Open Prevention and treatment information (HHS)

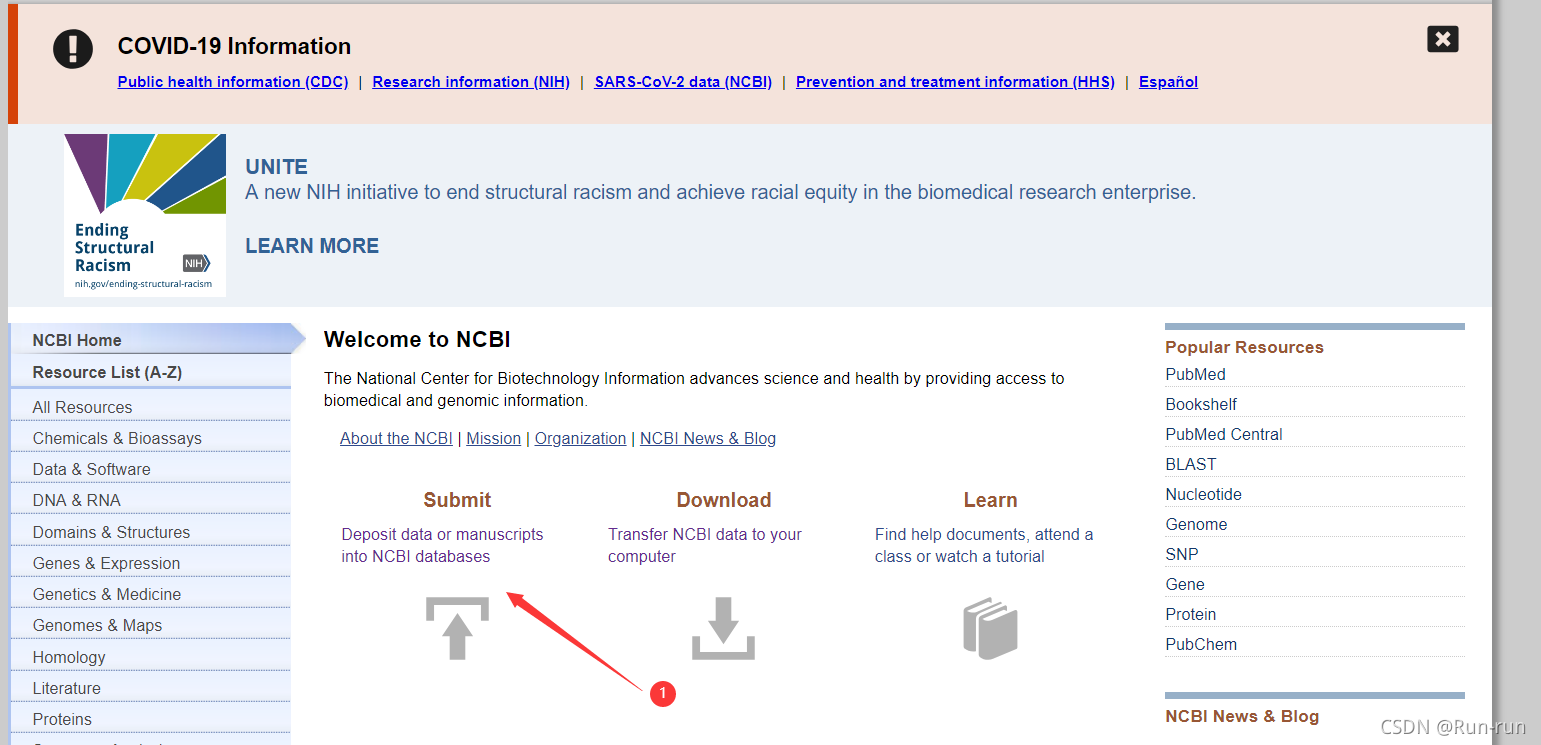point(955,82)
